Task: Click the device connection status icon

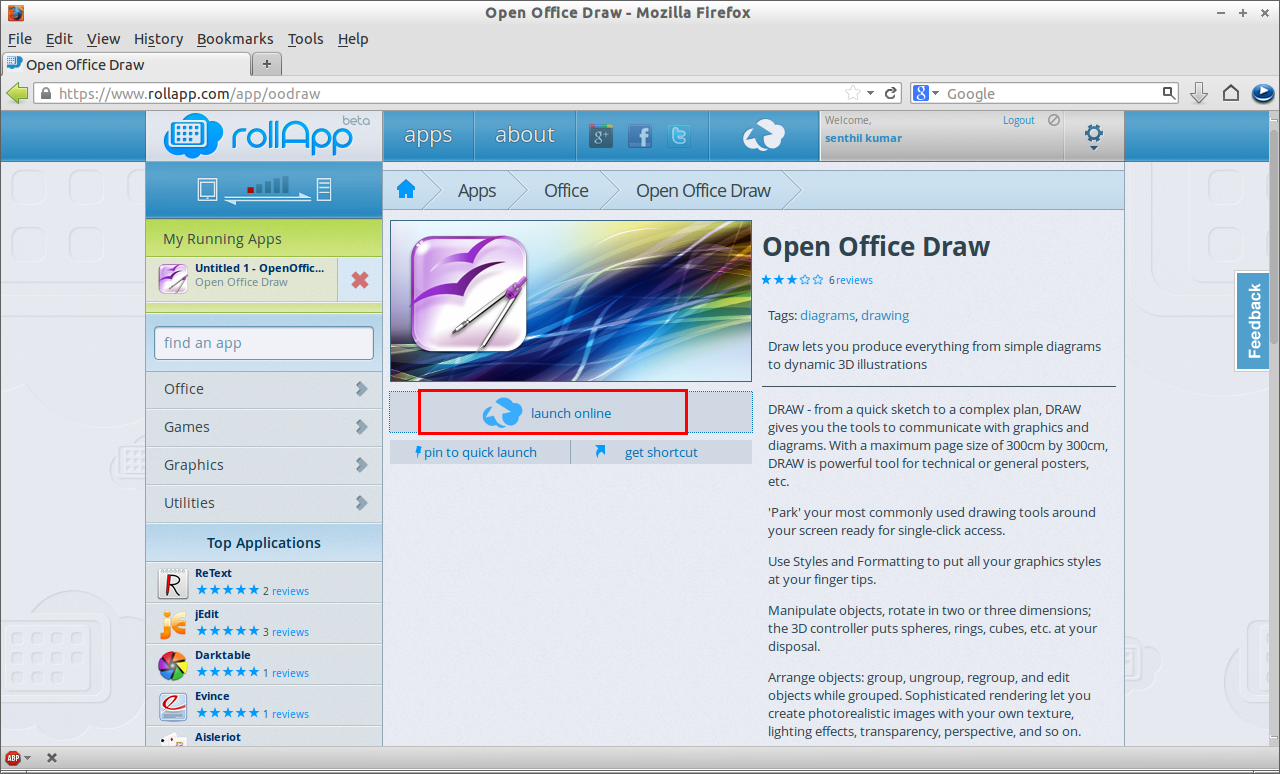Action: 264,189
